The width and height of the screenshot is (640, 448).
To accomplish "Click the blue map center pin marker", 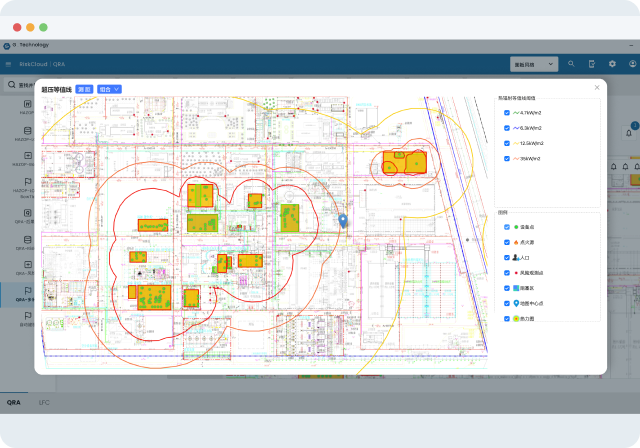I will [x=343, y=220].
